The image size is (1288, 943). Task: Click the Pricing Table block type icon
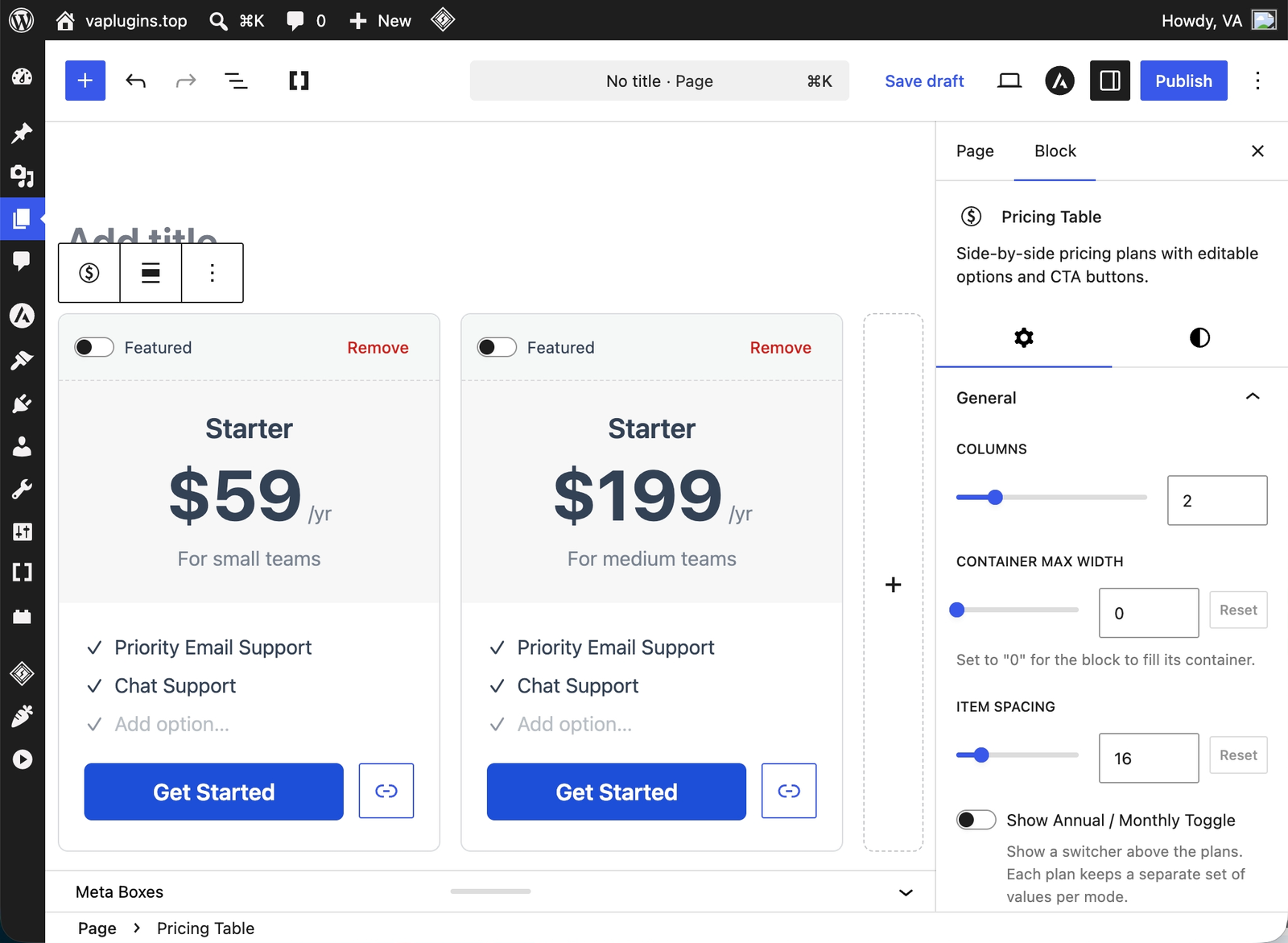[x=89, y=273]
